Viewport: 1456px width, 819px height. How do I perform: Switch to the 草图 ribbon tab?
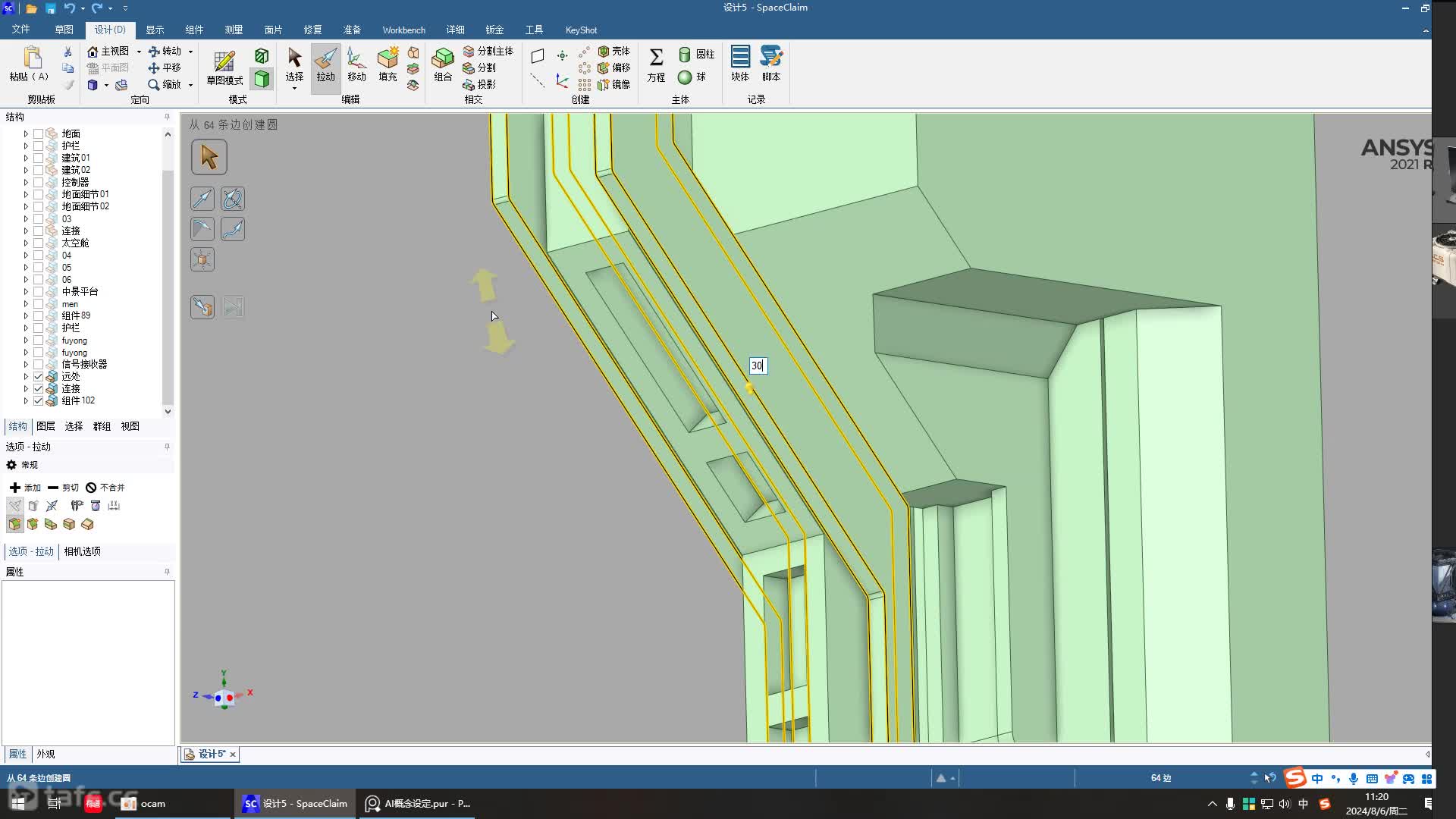click(x=64, y=30)
